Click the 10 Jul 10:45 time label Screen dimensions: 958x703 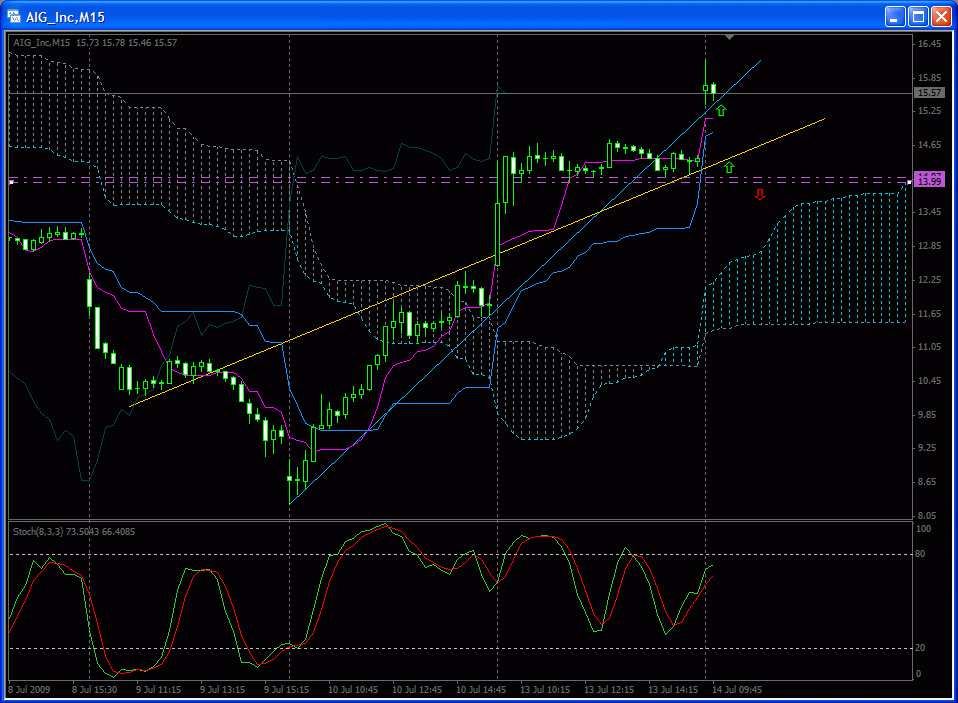point(353,690)
